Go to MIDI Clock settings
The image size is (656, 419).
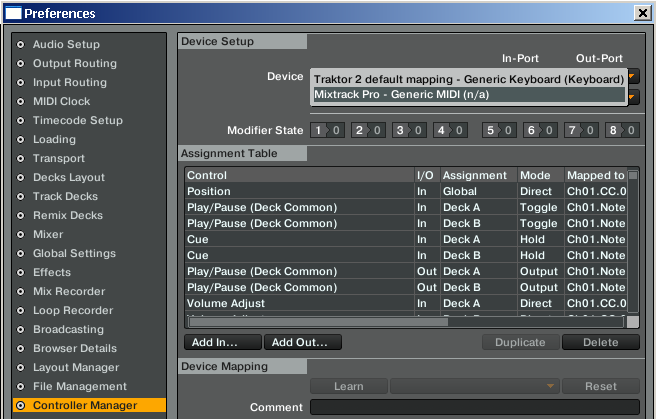pos(61,102)
